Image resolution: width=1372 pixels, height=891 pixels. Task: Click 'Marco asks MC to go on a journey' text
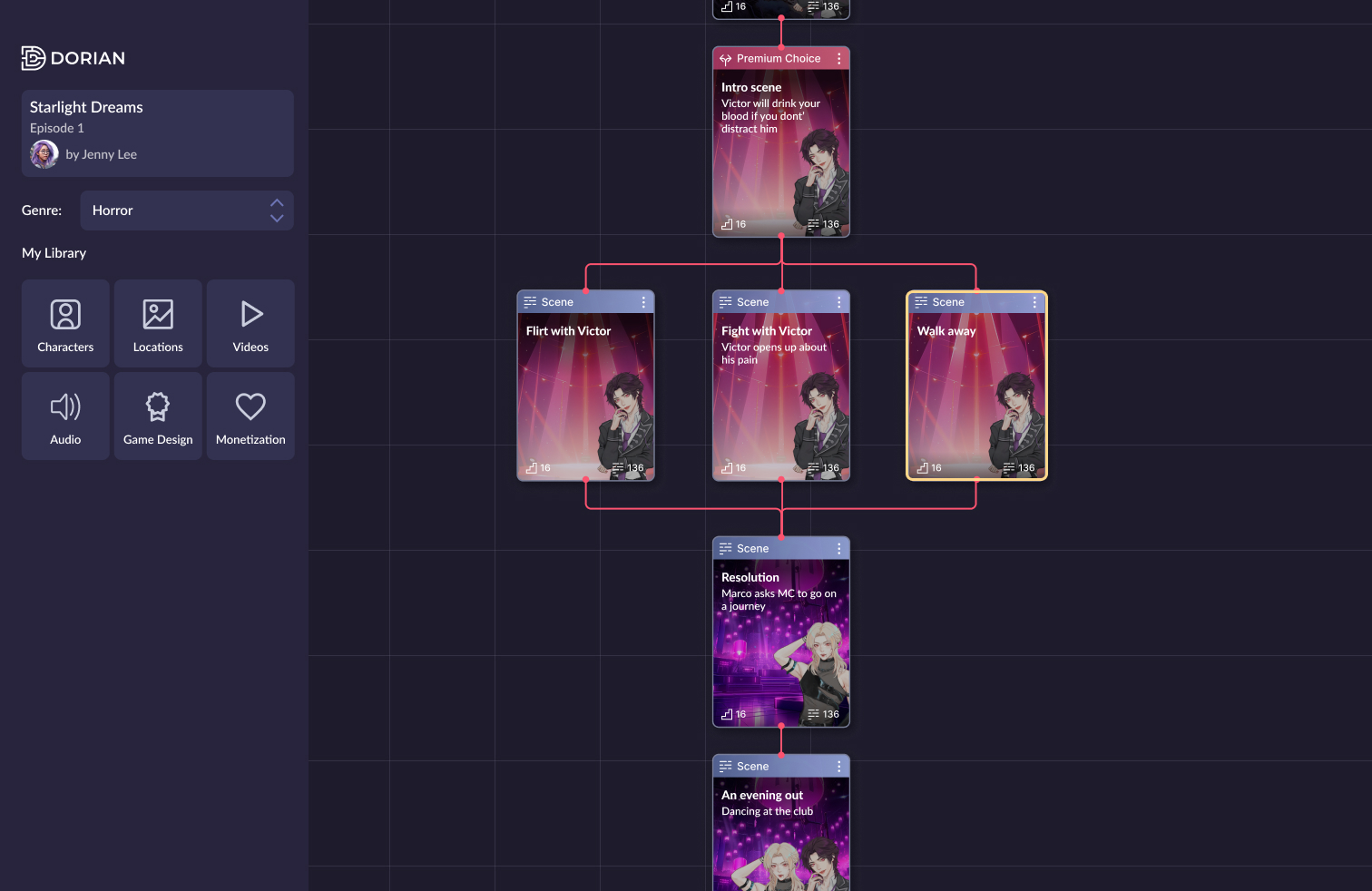(779, 600)
